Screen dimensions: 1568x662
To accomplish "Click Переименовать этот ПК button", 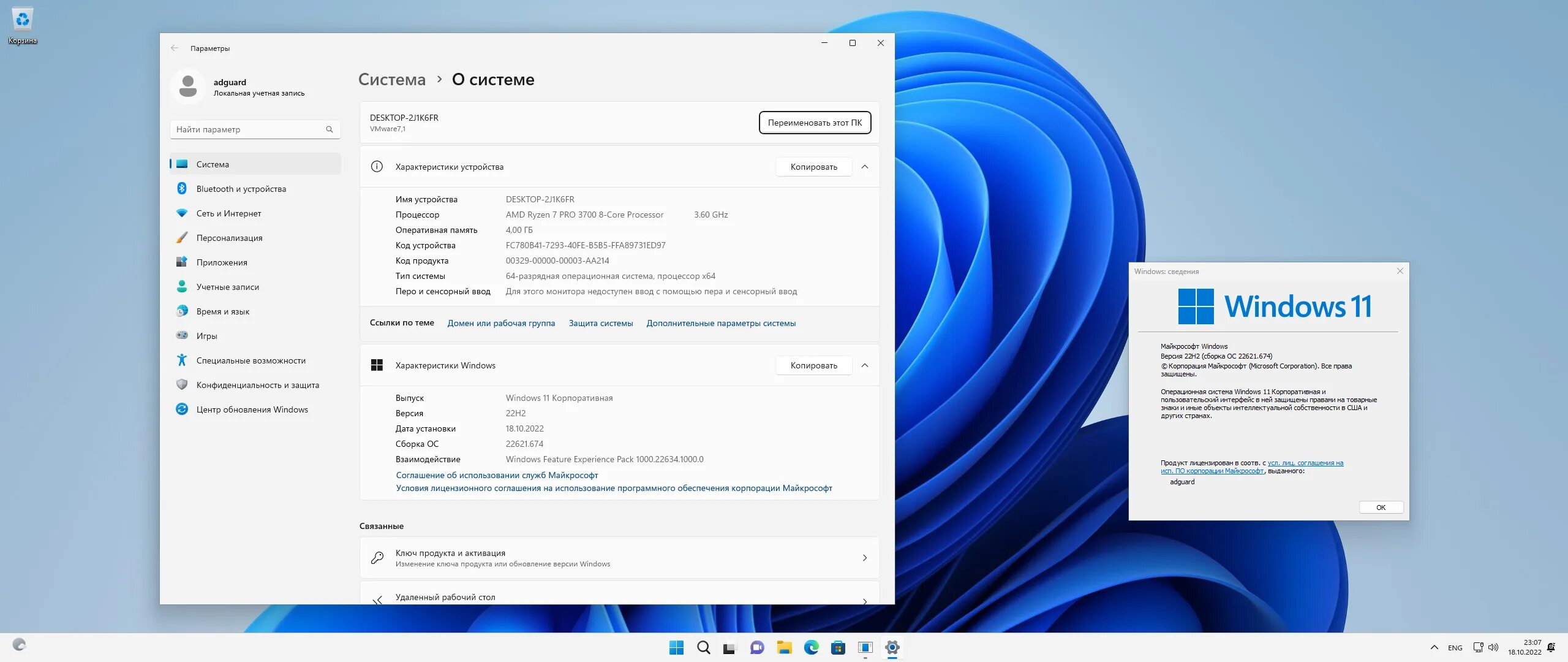I will pos(814,123).
